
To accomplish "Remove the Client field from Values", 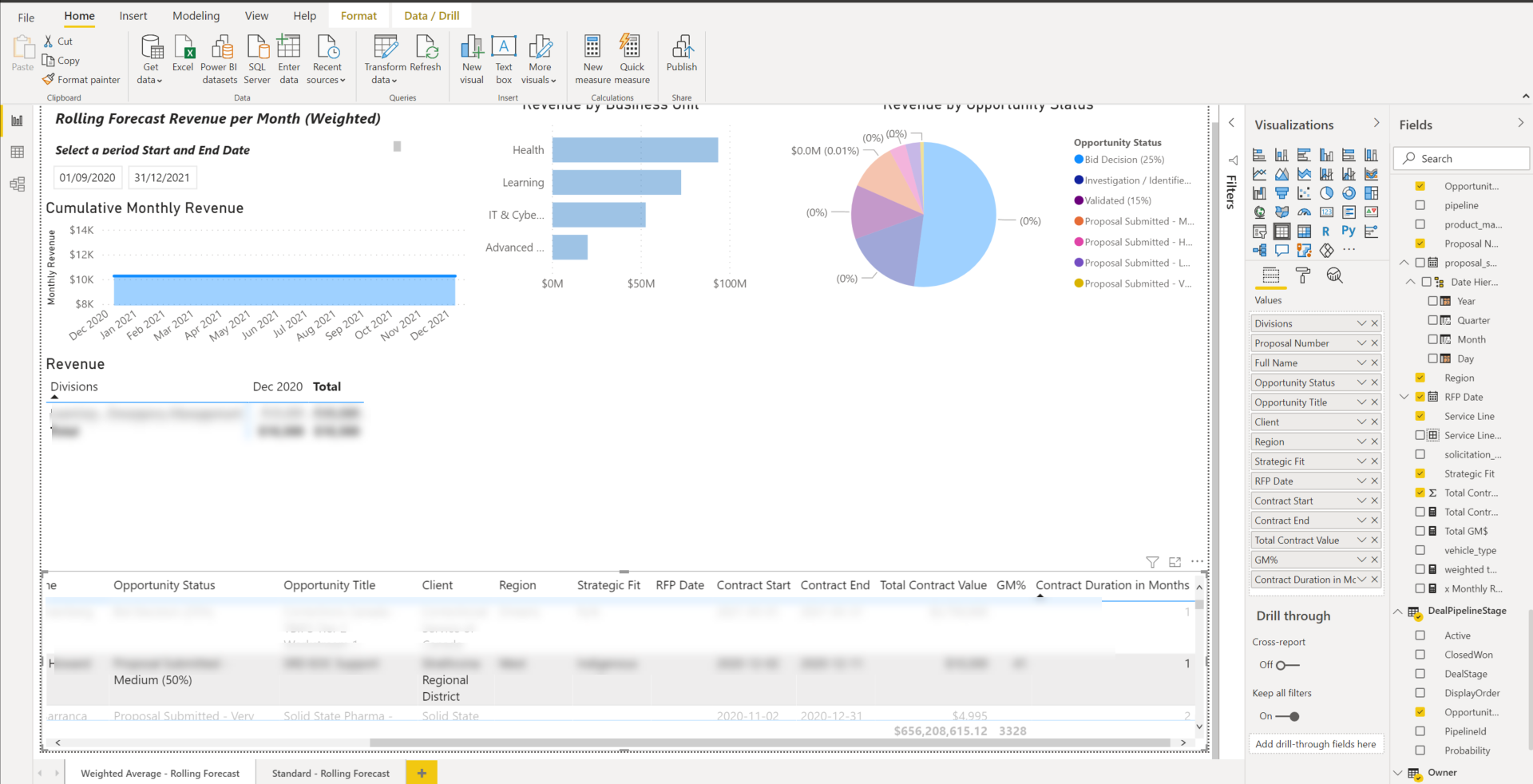I will 1375,422.
